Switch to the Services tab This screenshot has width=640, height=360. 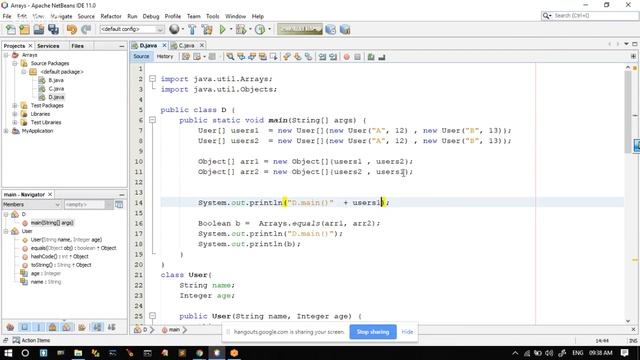[x=48, y=46]
